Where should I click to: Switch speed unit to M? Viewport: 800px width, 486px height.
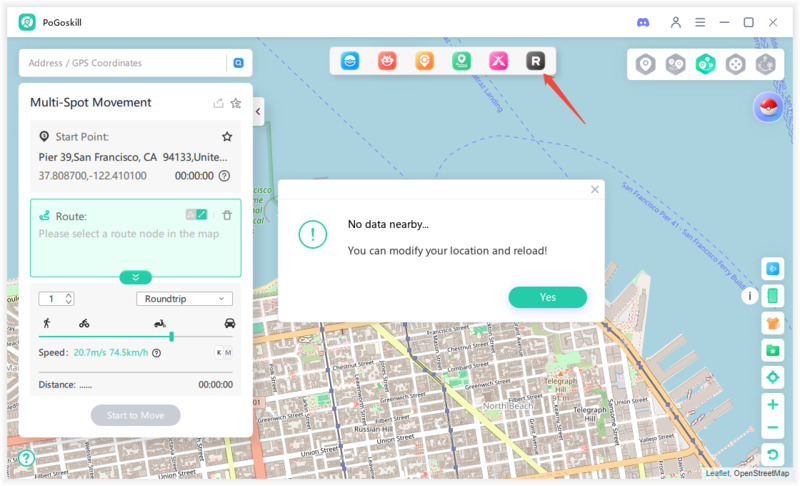coord(228,353)
